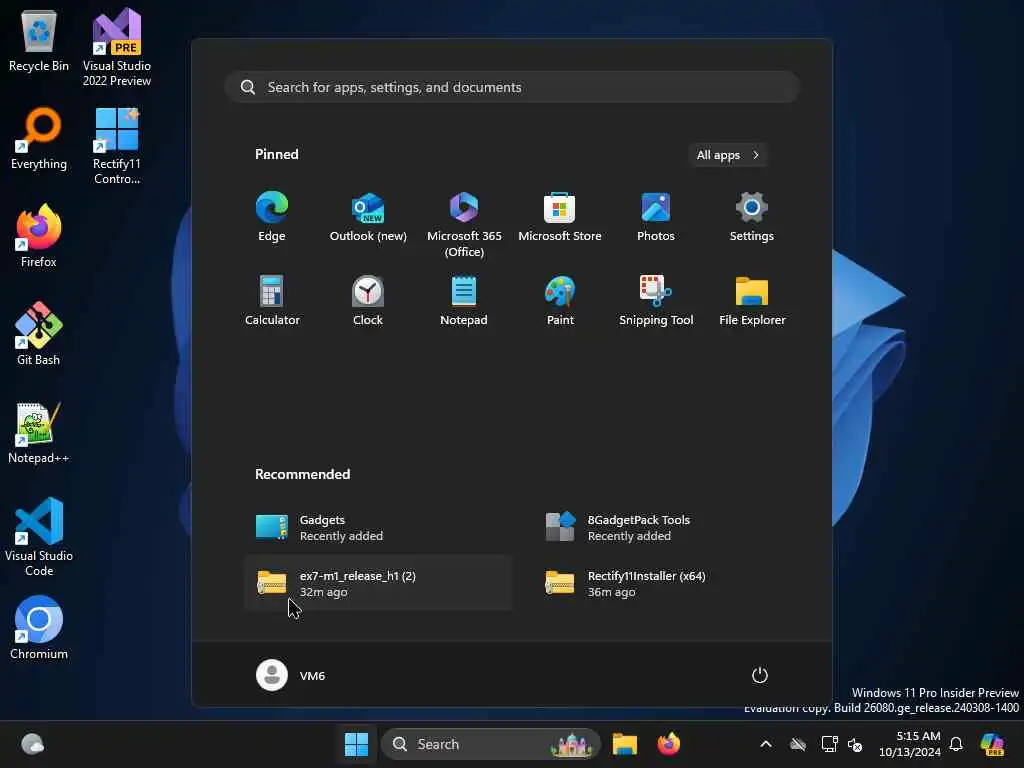This screenshot has height=768, width=1024.
Task: Click the Power button in Start
Action: (760, 675)
